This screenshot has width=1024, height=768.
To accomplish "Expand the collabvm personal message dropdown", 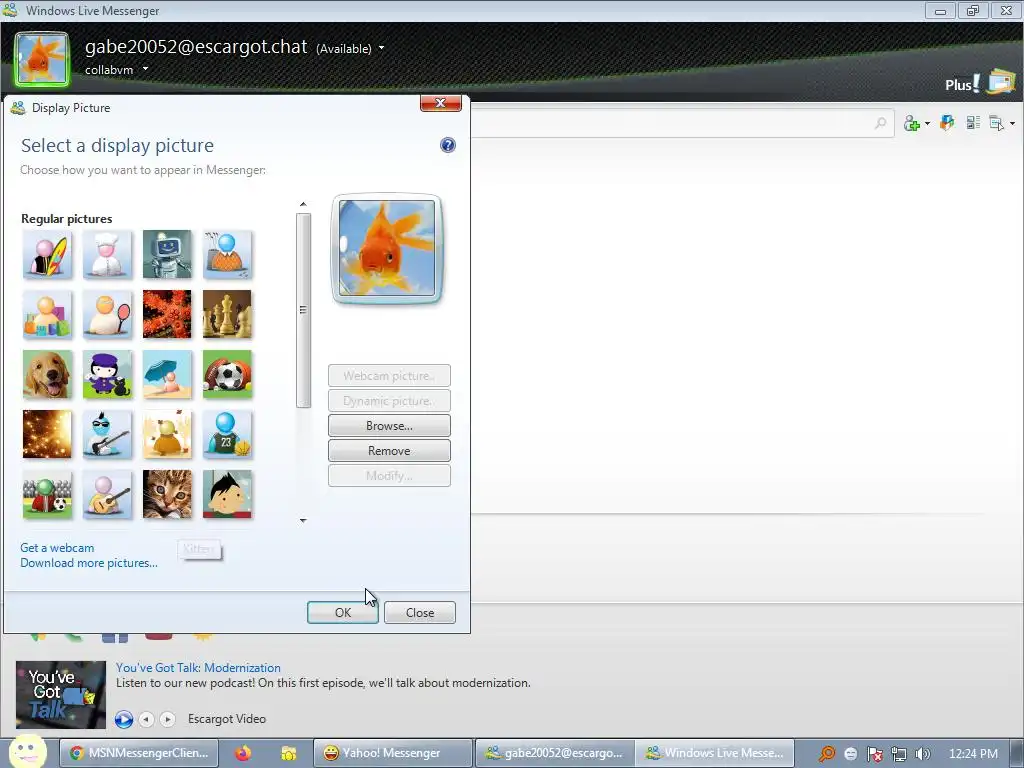I will [x=145, y=69].
